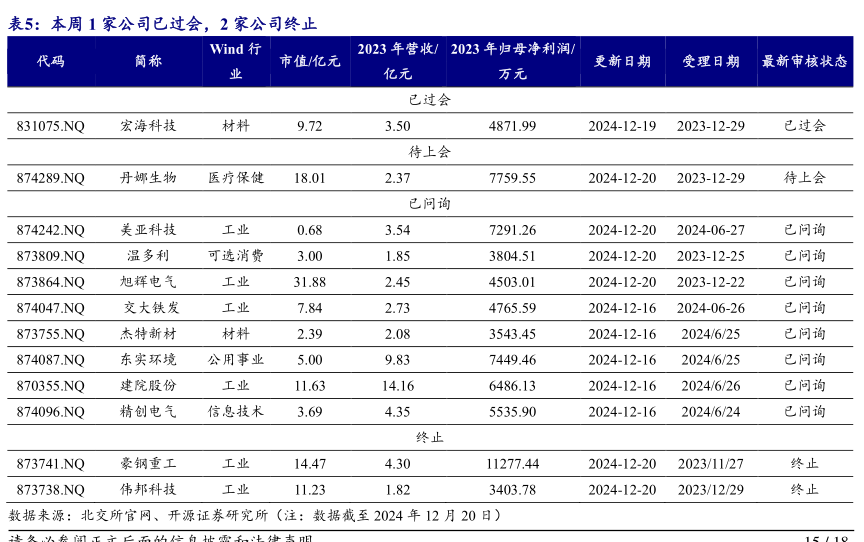Select company name 伟邦科技
Image resolution: width=864 pixels, height=542 pixels.
[148, 489]
